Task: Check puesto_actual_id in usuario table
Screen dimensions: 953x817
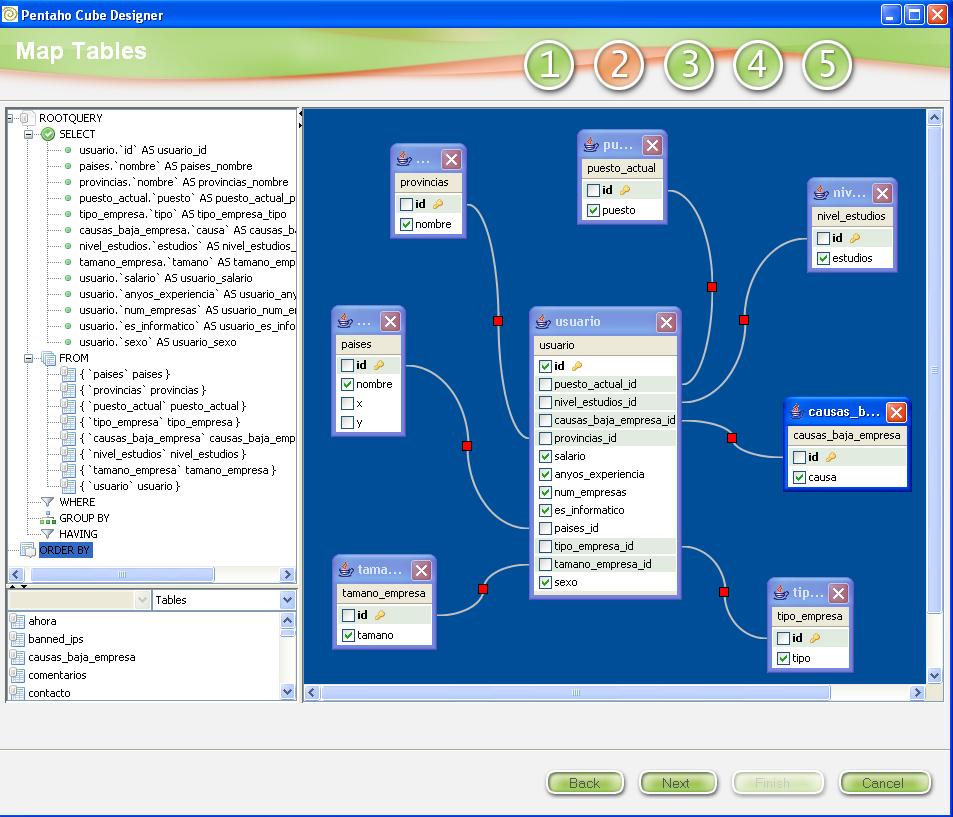Action: click(545, 384)
